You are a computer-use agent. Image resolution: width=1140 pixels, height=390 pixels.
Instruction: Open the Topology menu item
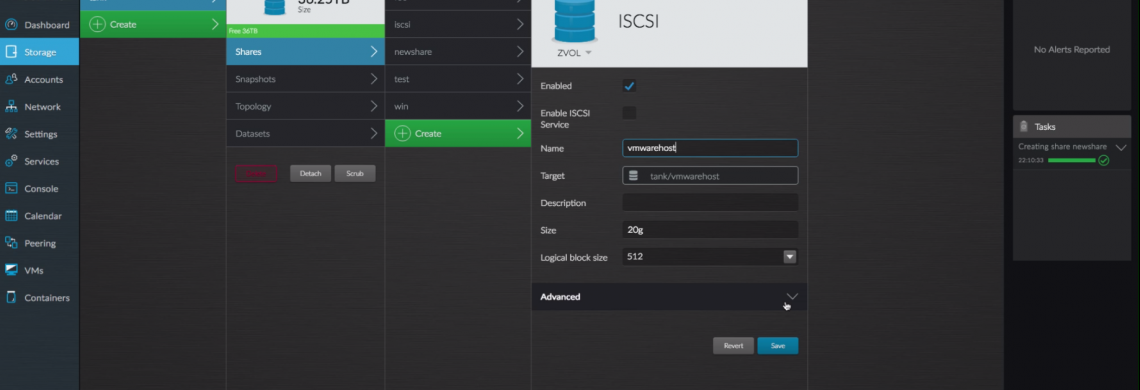click(305, 106)
